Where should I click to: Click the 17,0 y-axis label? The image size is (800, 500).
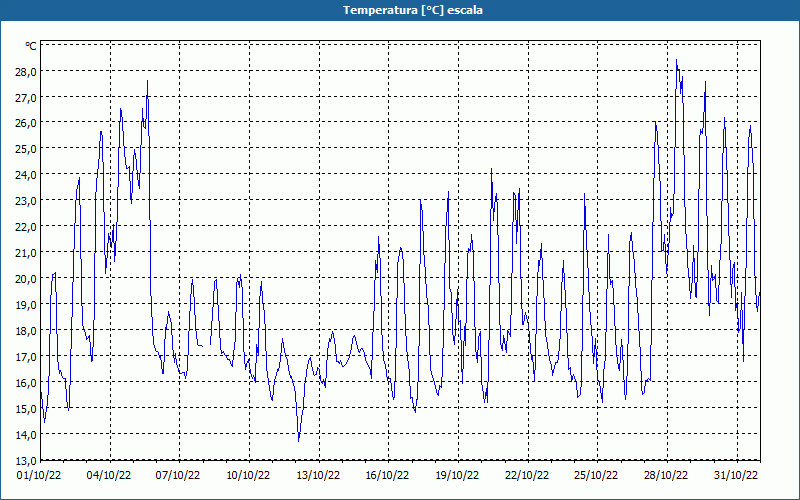(26, 357)
